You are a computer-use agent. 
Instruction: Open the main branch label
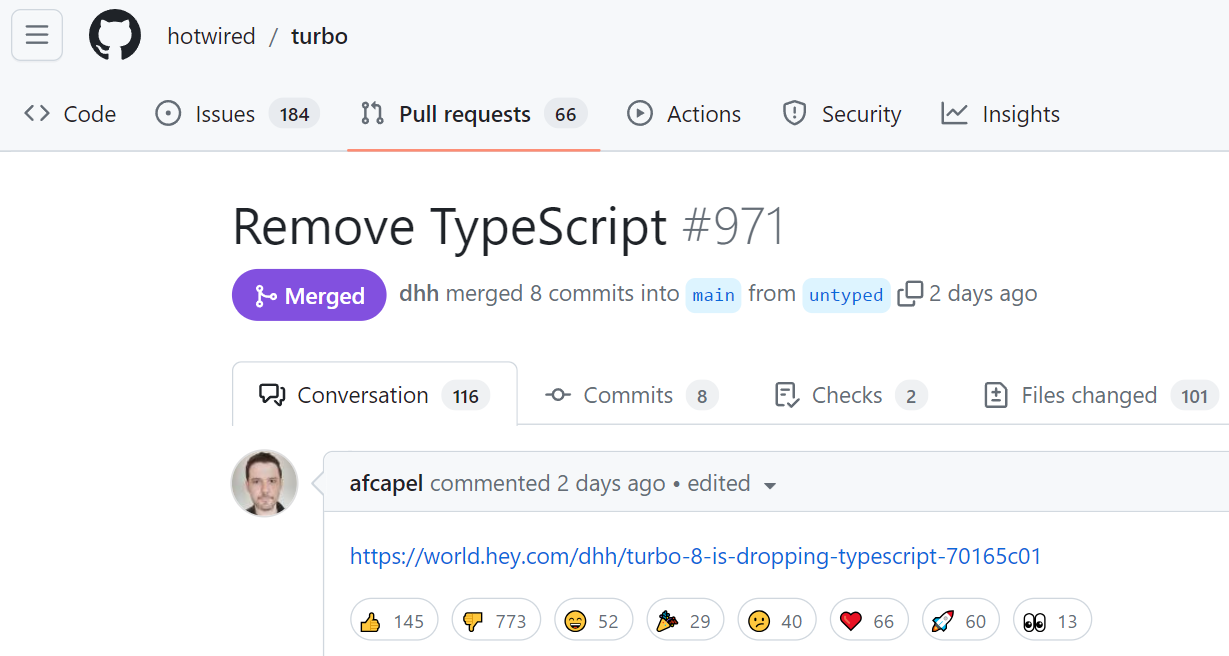[713, 294]
